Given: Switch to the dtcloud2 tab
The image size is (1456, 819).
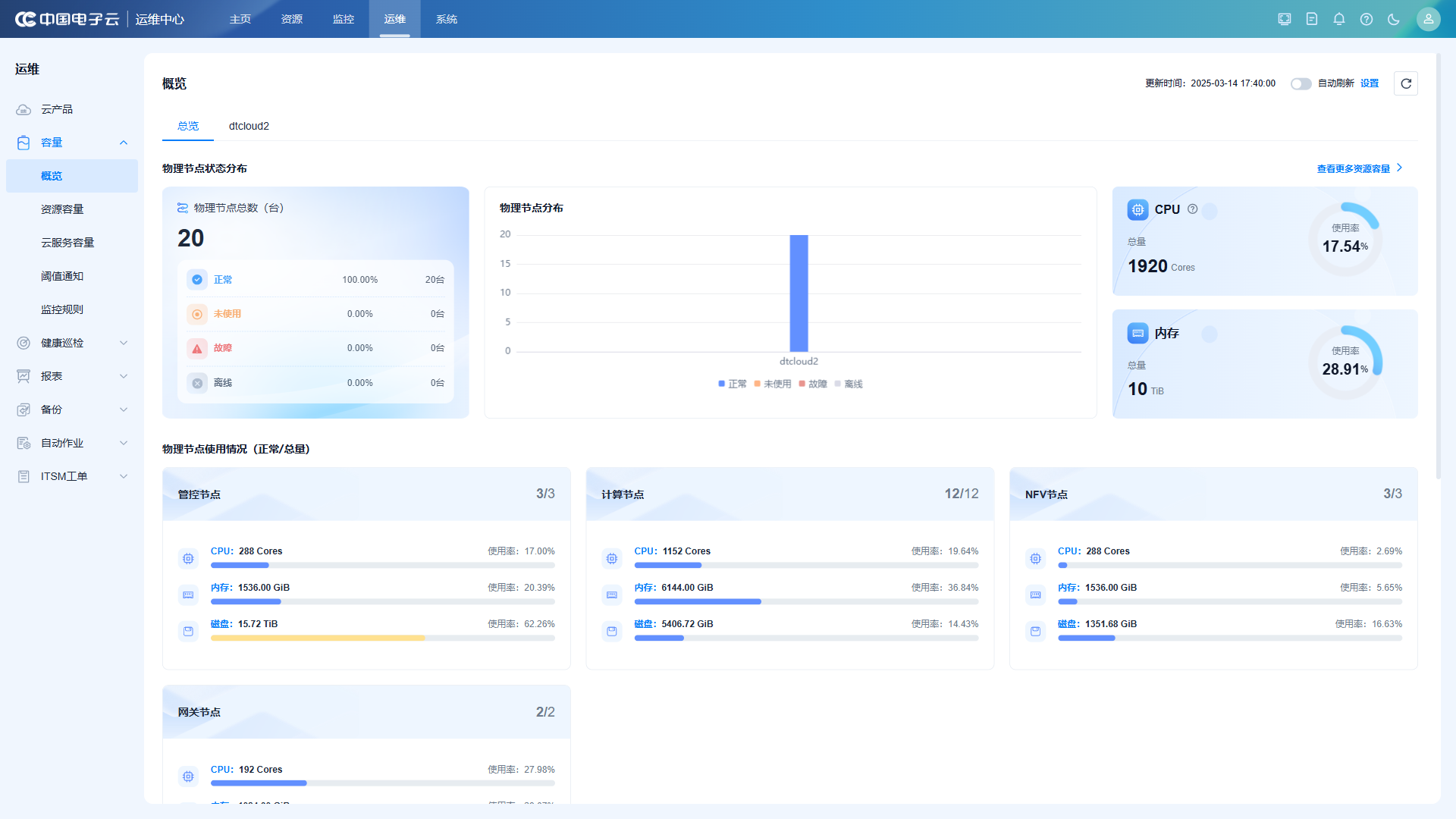Looking at the screenshot, I should click(x=249, y=126).
